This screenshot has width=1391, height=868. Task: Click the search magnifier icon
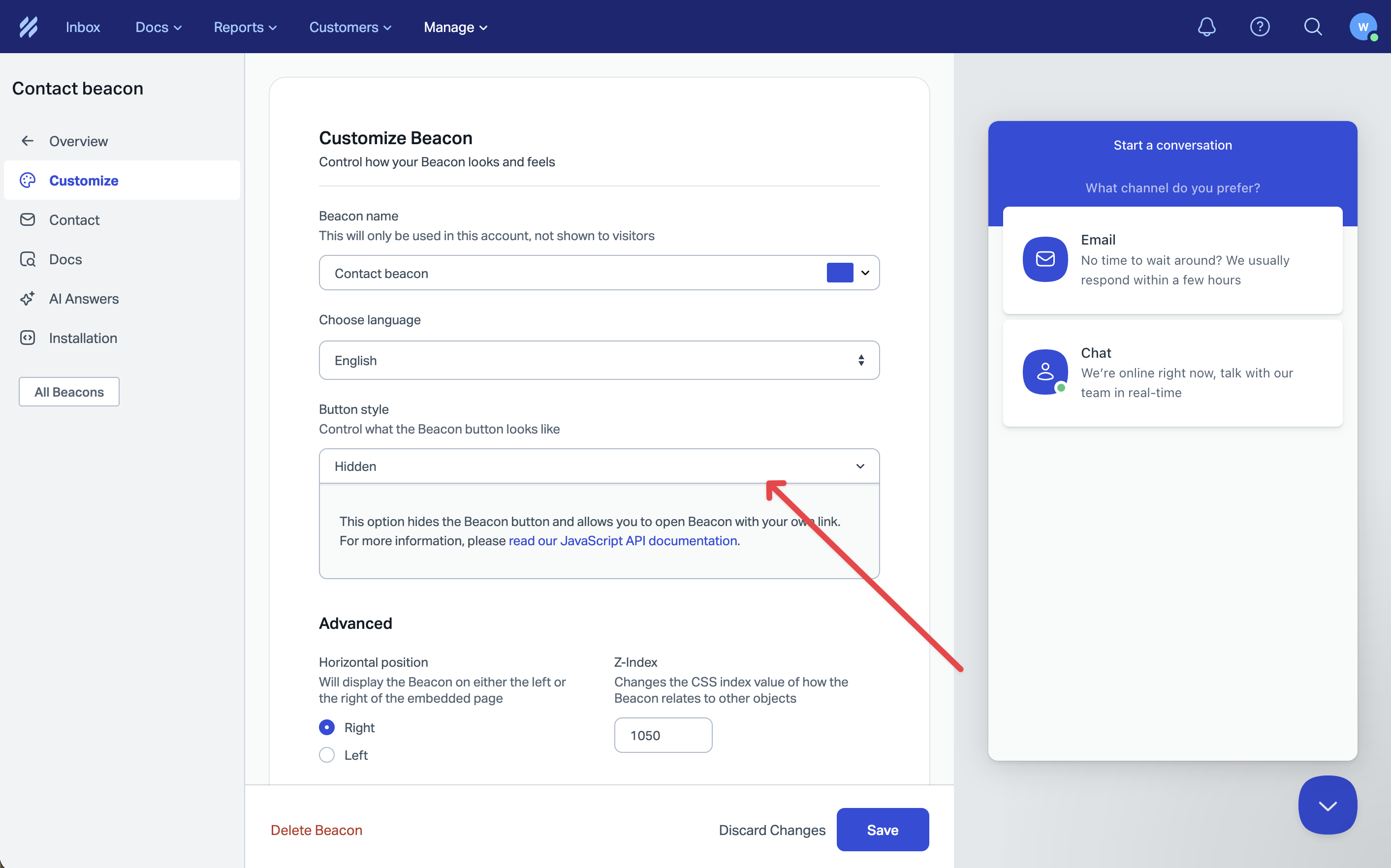(1312, 27)
